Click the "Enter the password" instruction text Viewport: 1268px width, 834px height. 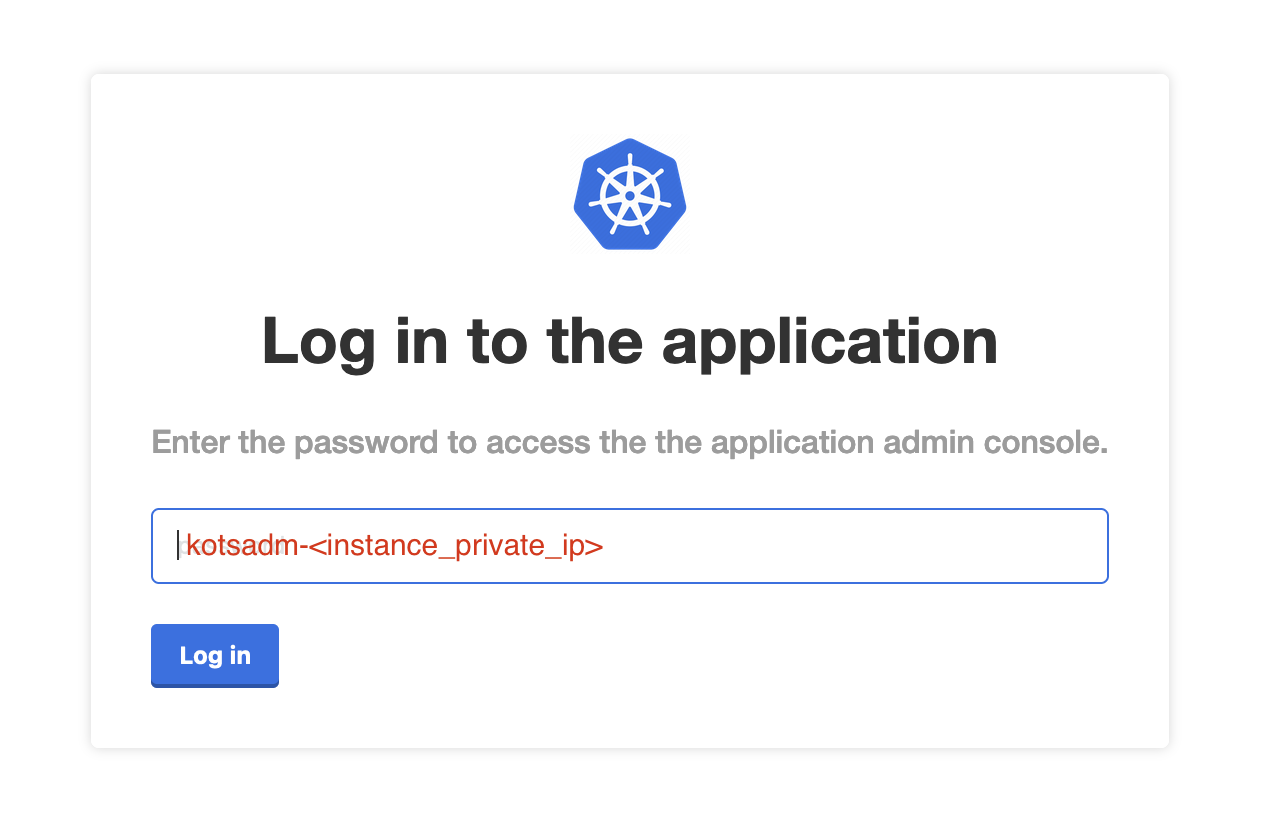coord(629,442)
